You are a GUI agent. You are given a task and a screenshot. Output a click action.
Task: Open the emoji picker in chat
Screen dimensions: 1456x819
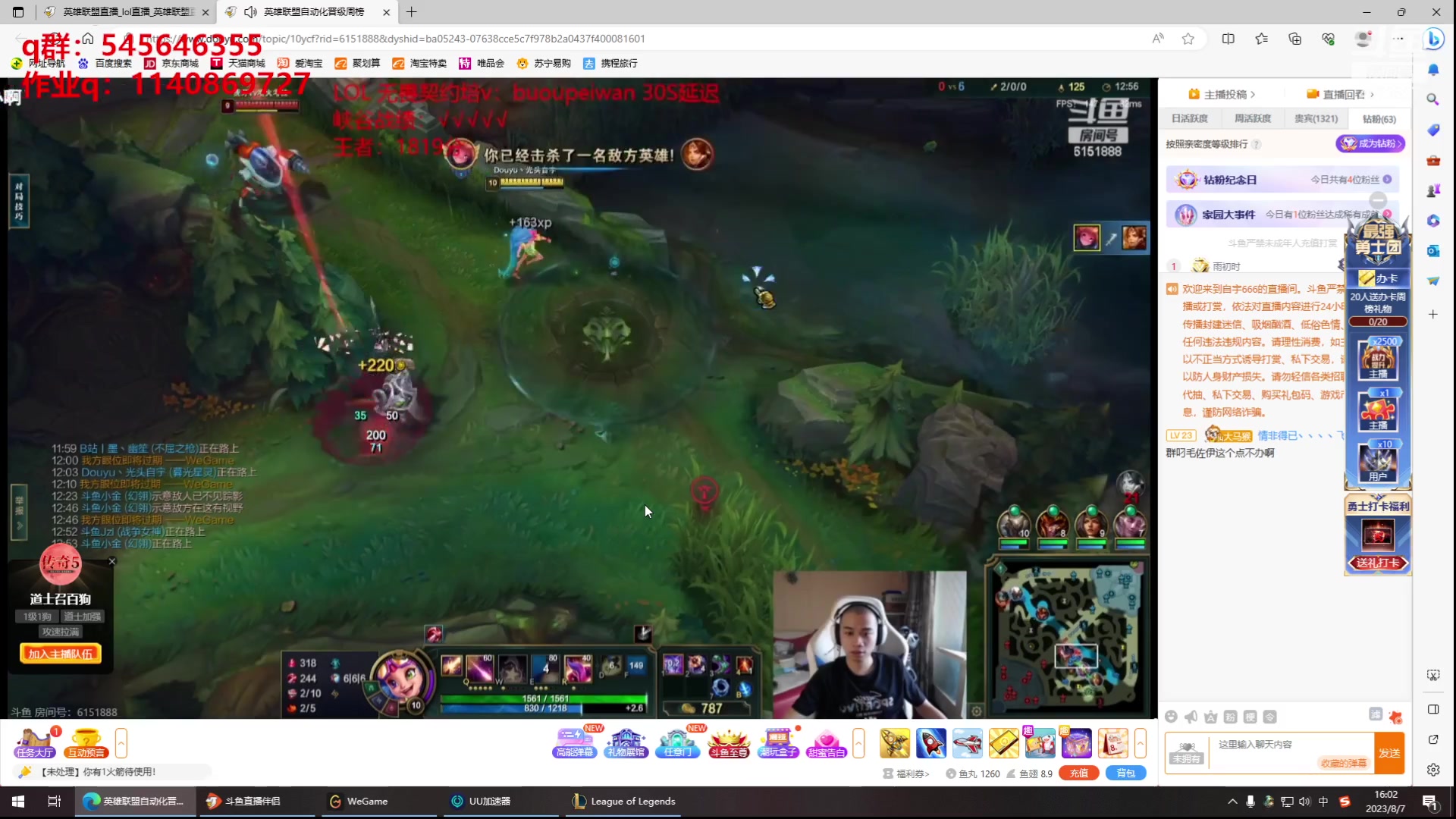1172,717
